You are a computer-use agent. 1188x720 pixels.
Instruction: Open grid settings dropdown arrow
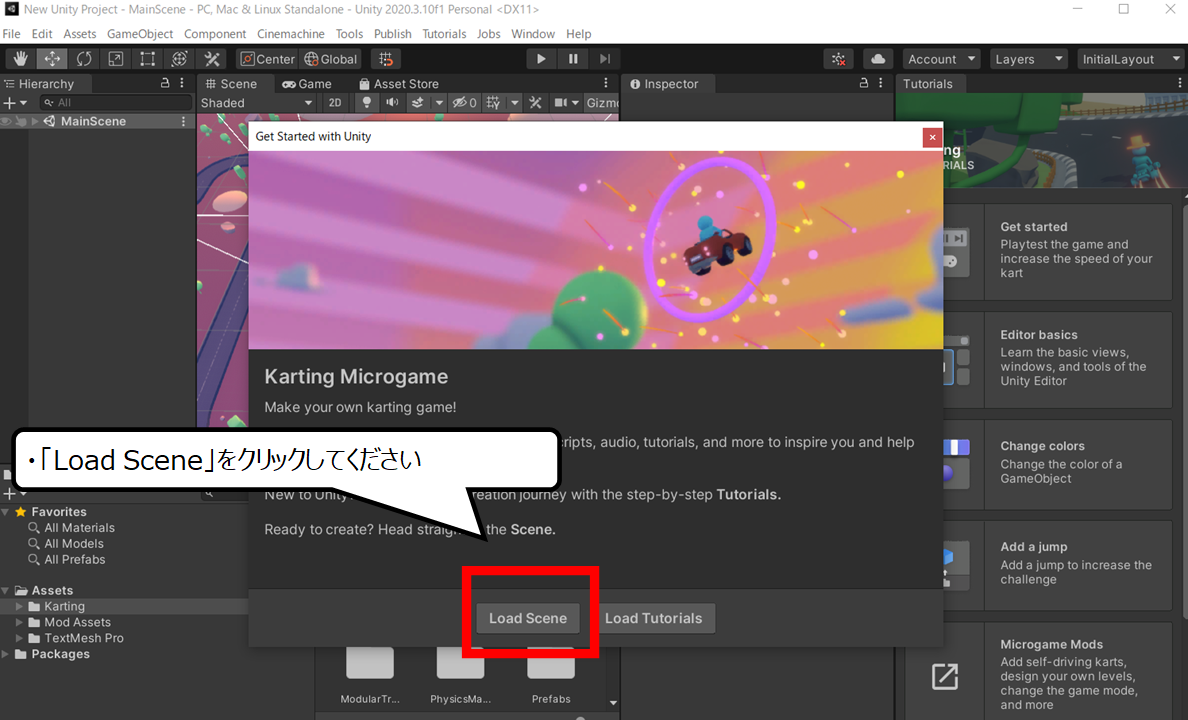coord(514,103)
